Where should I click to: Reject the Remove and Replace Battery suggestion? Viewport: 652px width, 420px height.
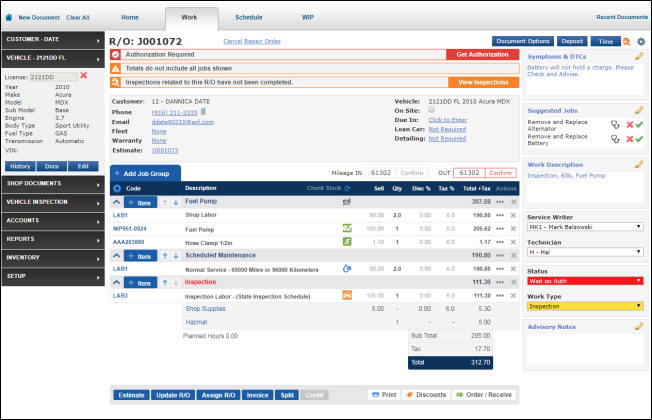point(630,139)
